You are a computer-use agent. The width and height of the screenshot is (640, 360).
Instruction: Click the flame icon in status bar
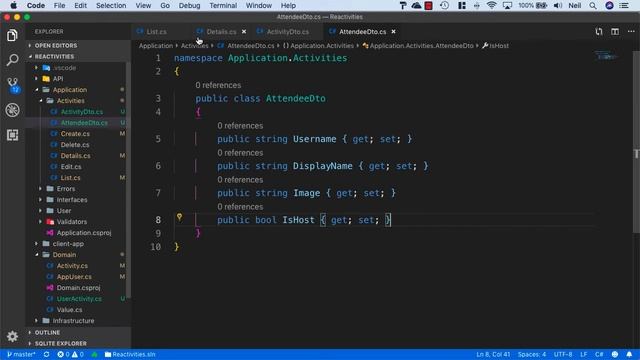(94, 354)
